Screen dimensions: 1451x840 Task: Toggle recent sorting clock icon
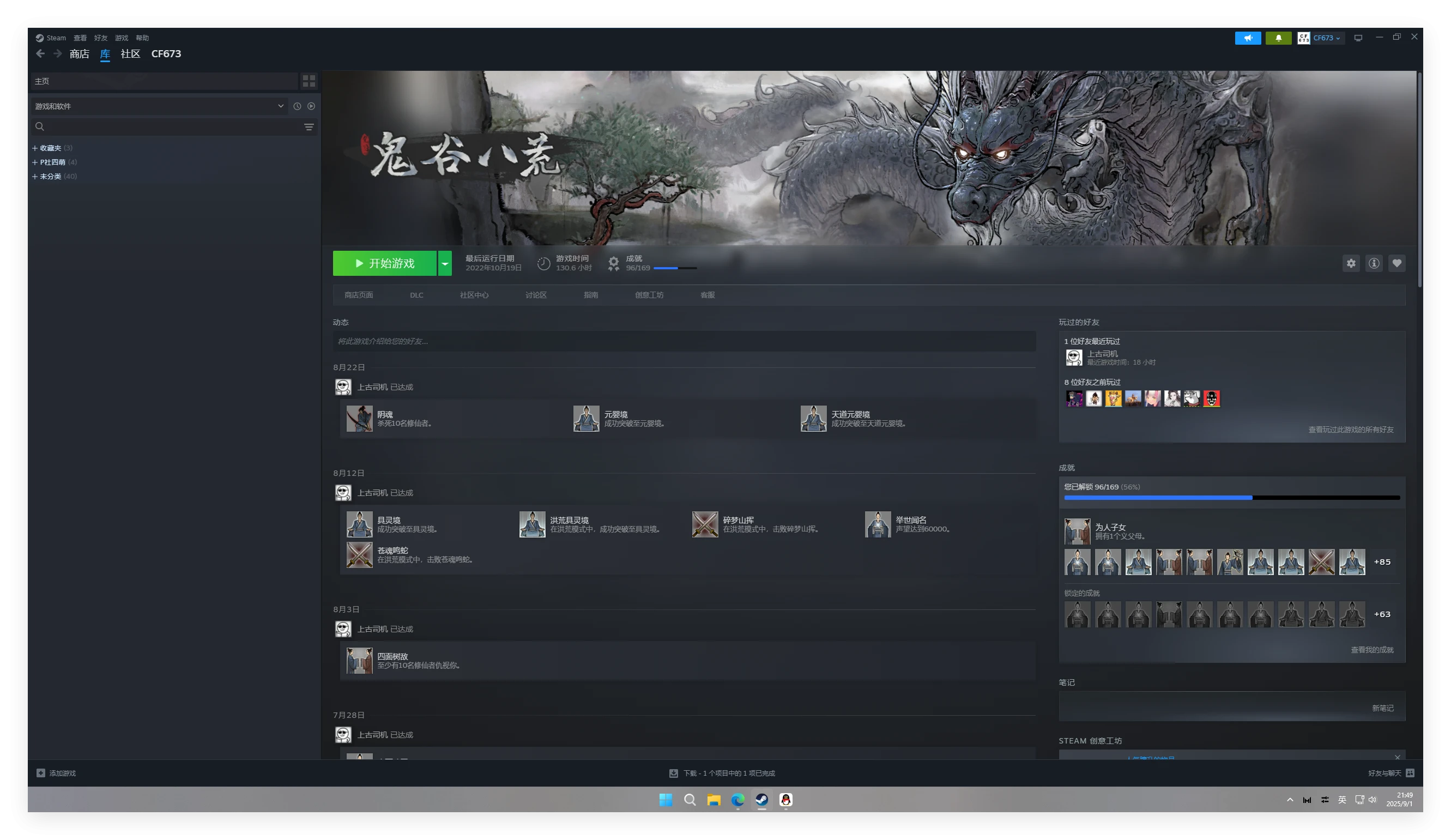[297, 106]
